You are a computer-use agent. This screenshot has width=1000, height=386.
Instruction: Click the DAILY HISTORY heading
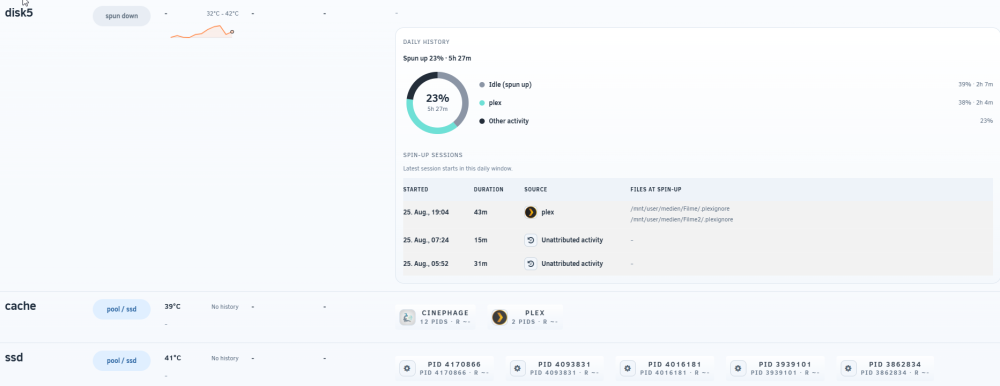coord(426,42)
